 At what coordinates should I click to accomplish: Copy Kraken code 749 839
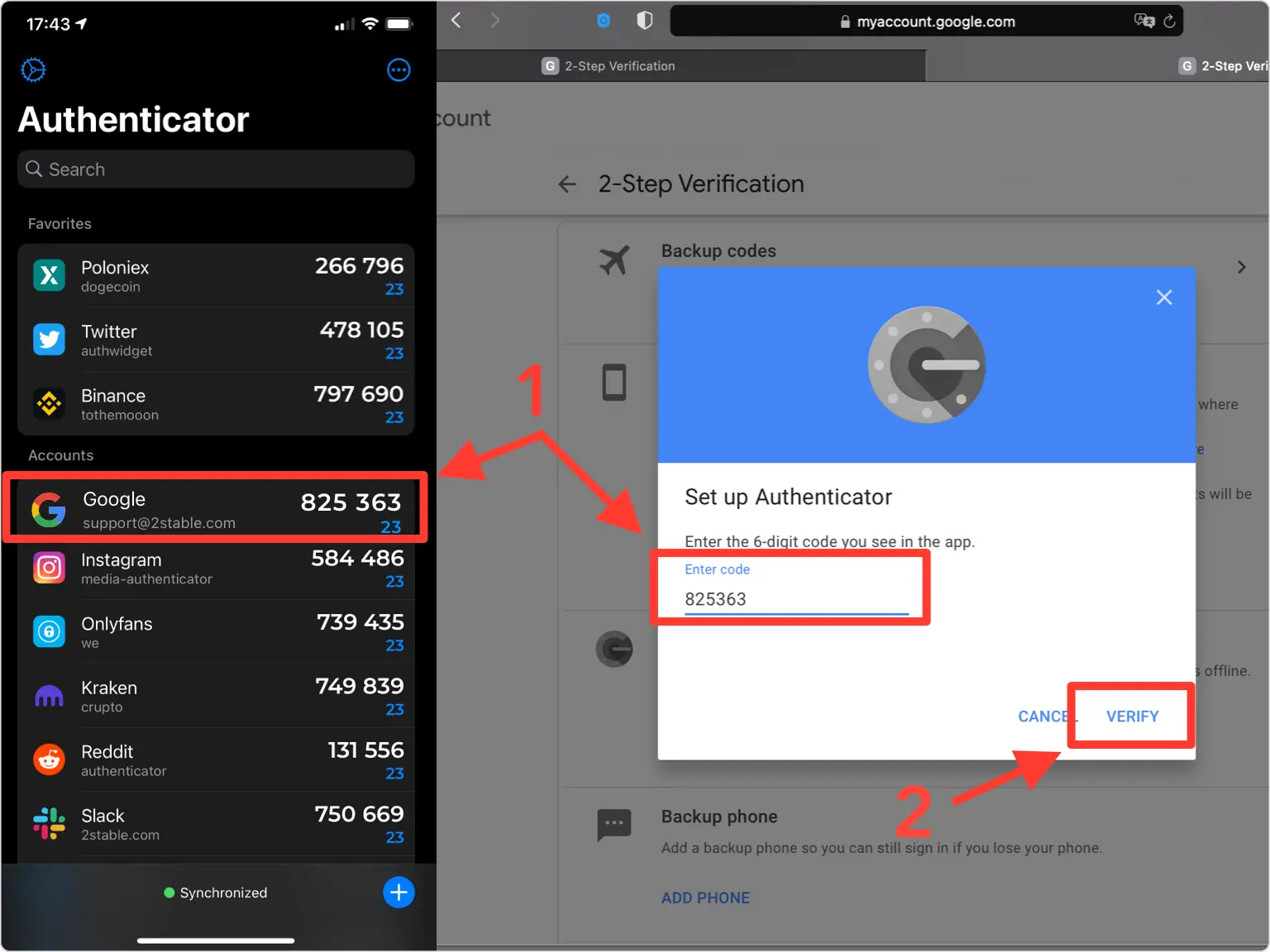[x=359, y=686]
